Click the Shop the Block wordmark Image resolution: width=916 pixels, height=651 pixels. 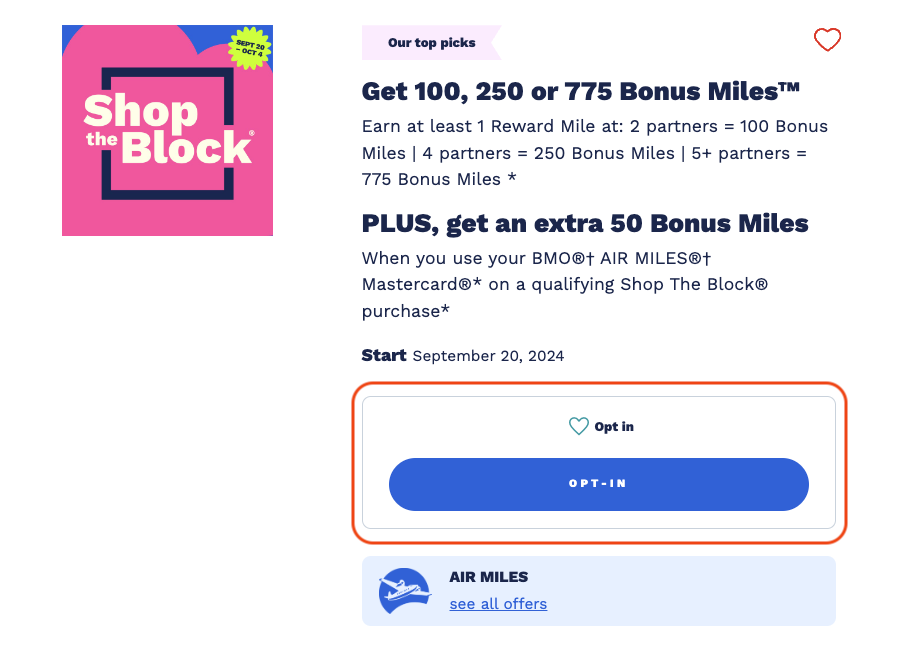click(167, 130)
